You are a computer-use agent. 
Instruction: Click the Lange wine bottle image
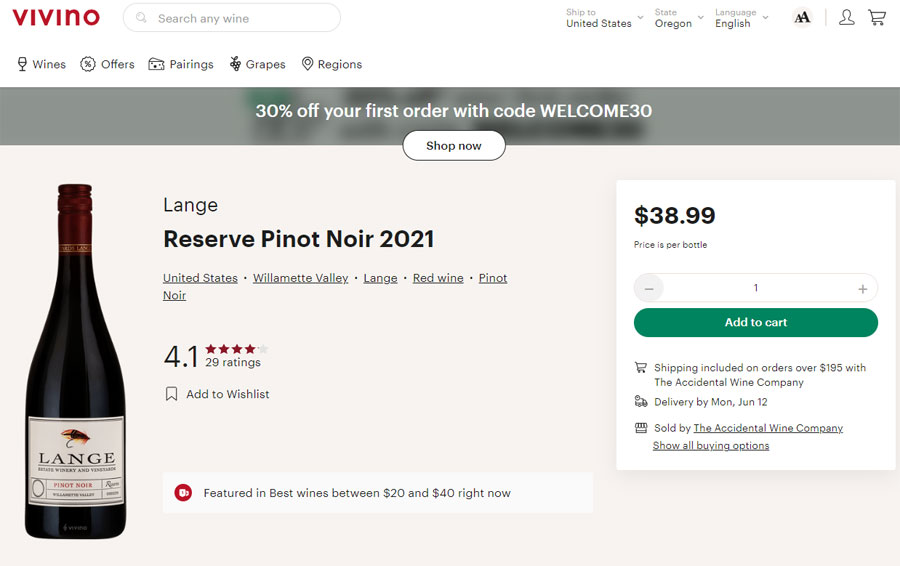click(x=75, y=362)
